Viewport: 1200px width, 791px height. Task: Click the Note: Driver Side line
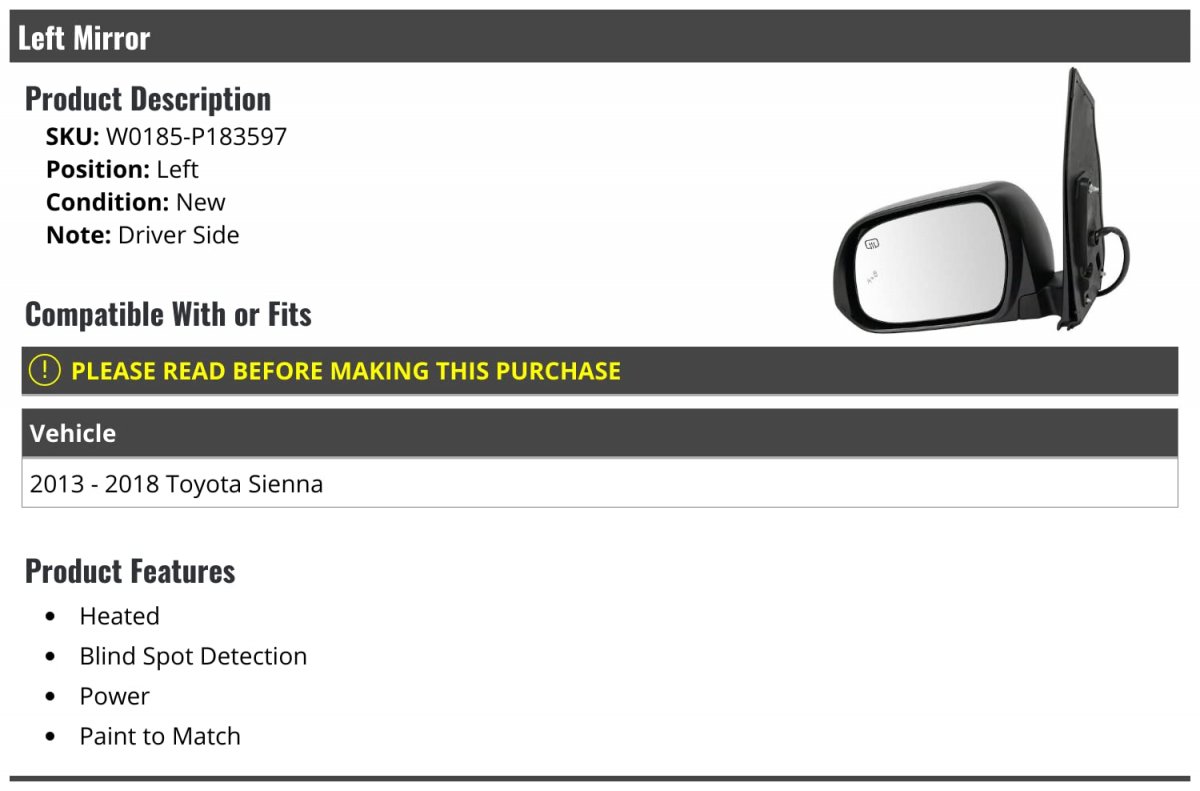click(143, 235)
